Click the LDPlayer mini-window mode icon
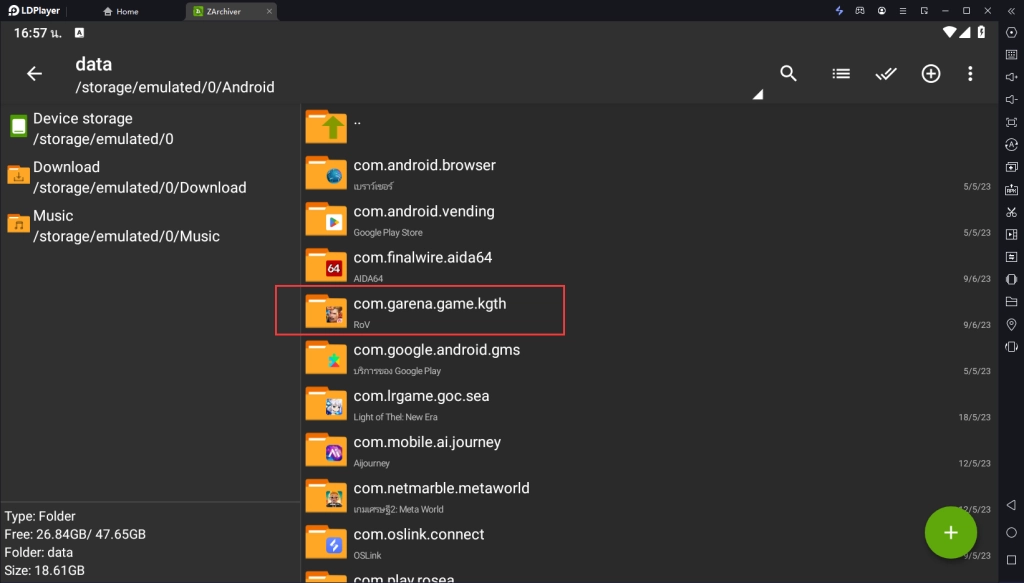 point(924,10)
